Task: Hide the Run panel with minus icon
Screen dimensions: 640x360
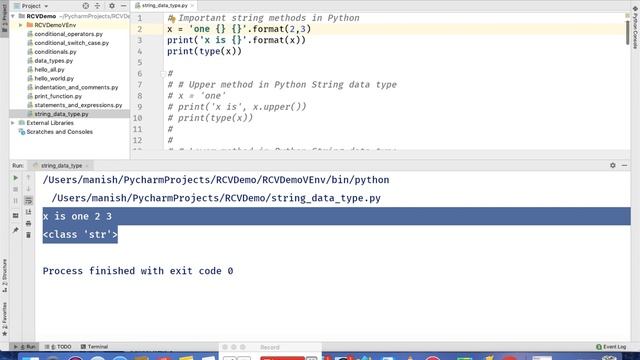Action: [624, 165]
